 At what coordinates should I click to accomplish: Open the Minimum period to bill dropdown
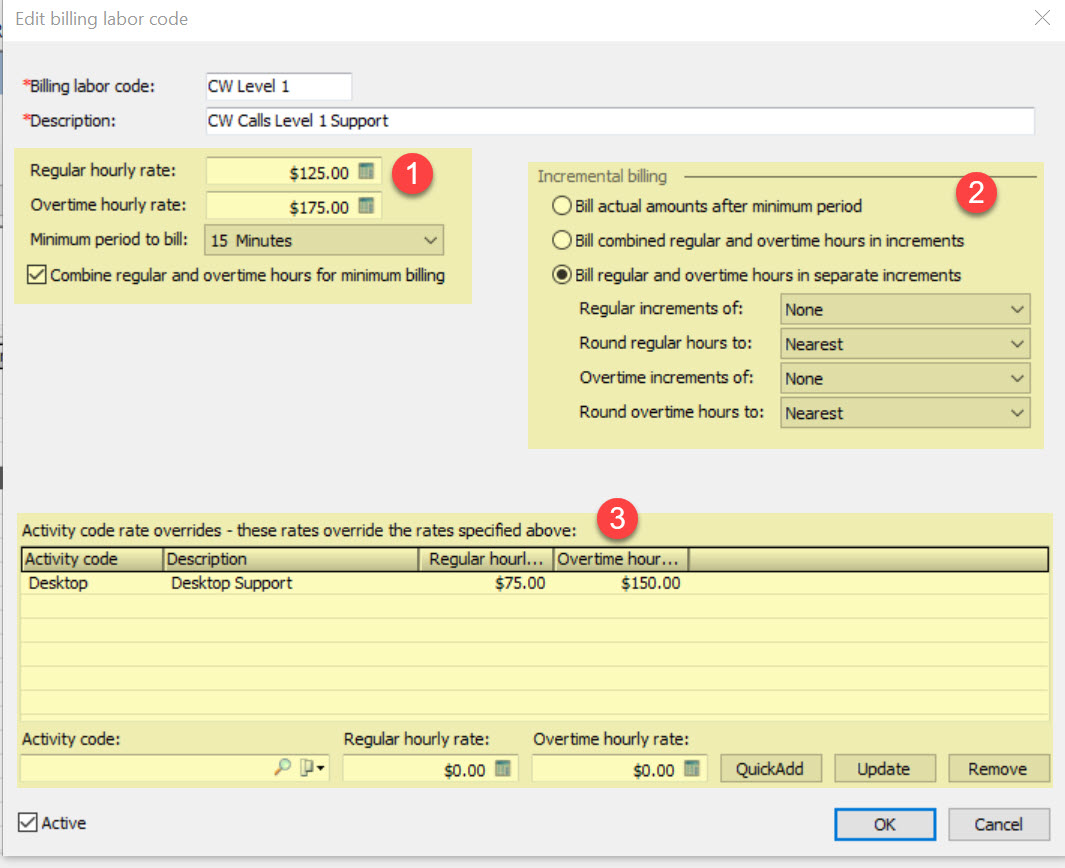[324, 240]
